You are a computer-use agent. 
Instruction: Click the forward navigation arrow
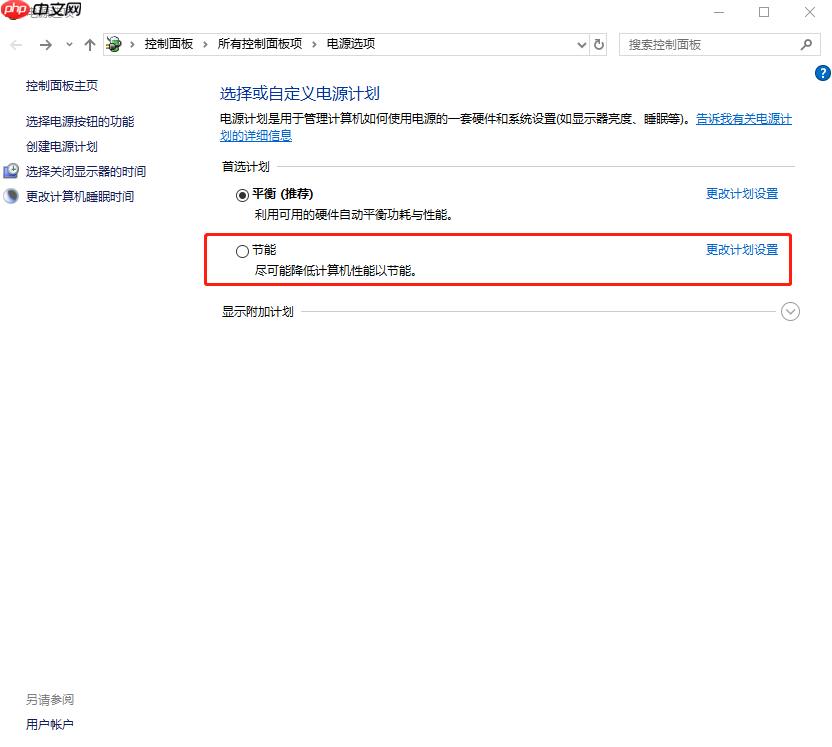click(x=44, y=44)
